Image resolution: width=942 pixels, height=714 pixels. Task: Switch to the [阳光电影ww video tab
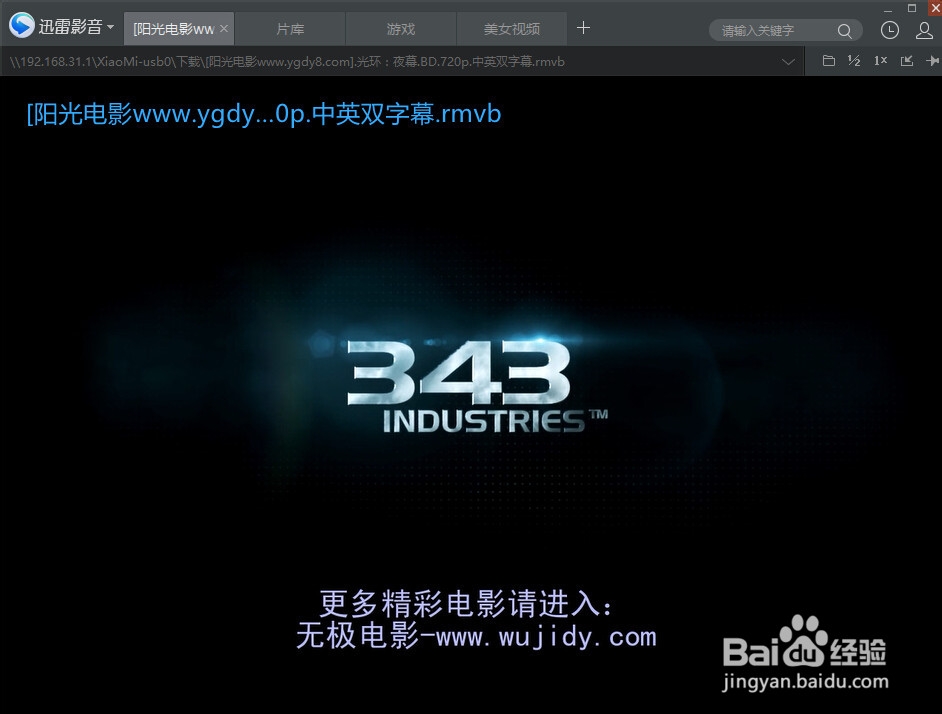point(173,29)
